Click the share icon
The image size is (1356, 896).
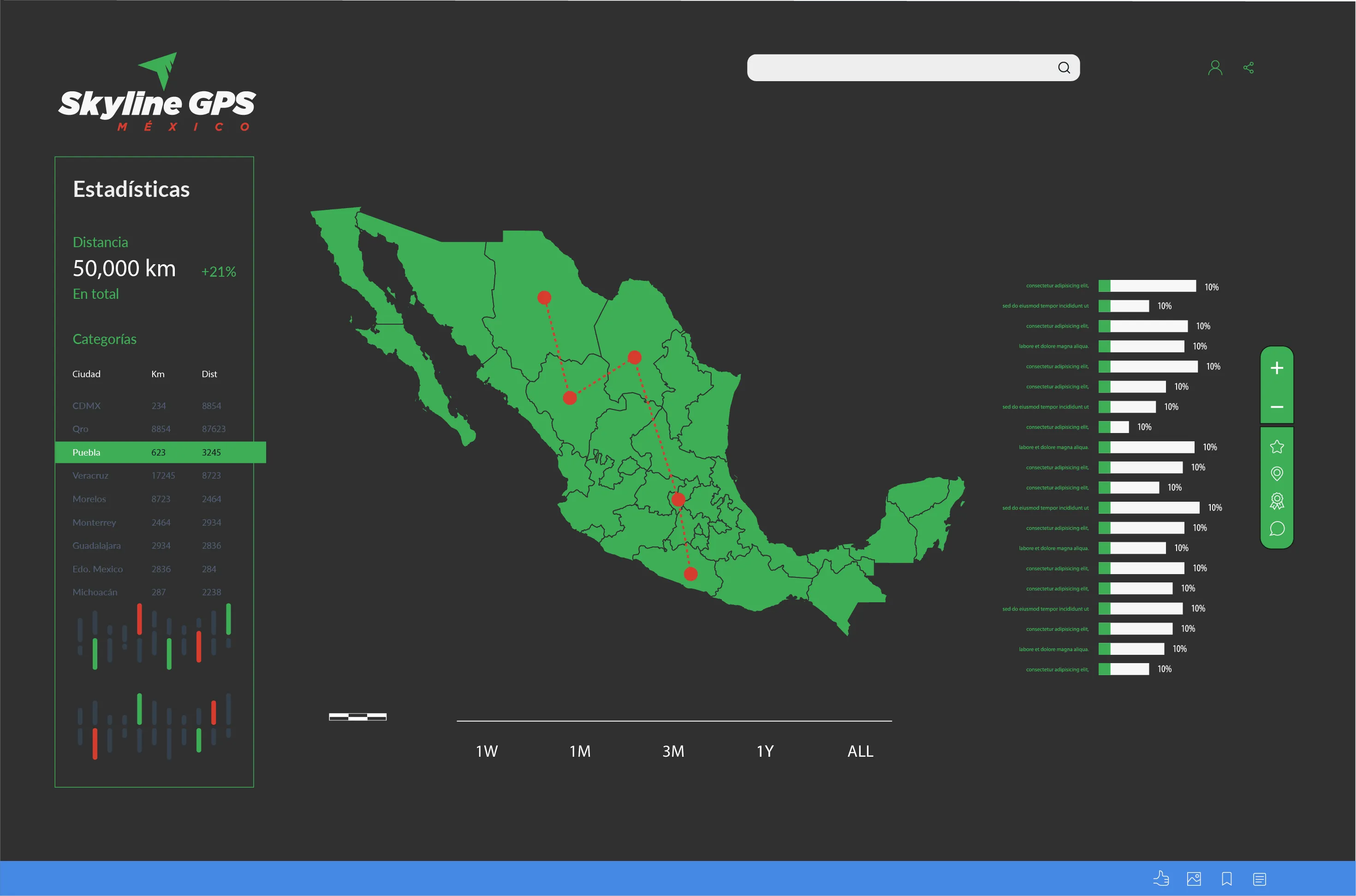pyautogui.click(x=1249, y=68)
